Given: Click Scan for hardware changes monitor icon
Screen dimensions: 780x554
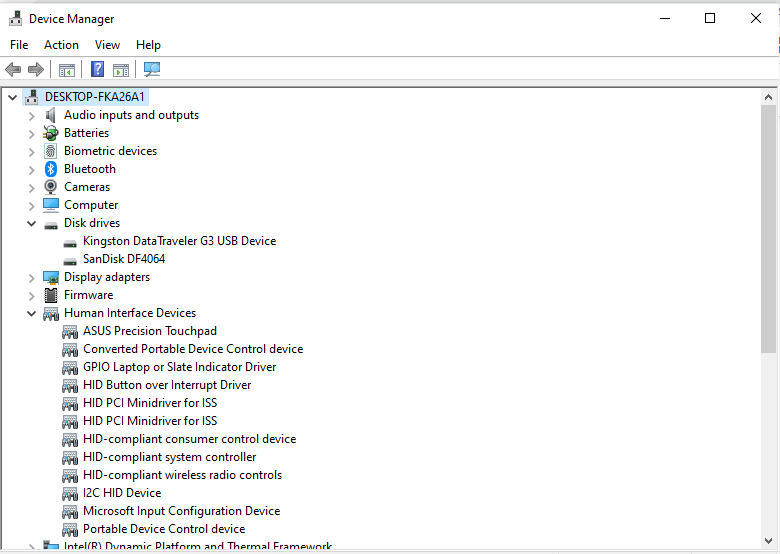Looking at the screenshot, I should (x=152, y=69).
